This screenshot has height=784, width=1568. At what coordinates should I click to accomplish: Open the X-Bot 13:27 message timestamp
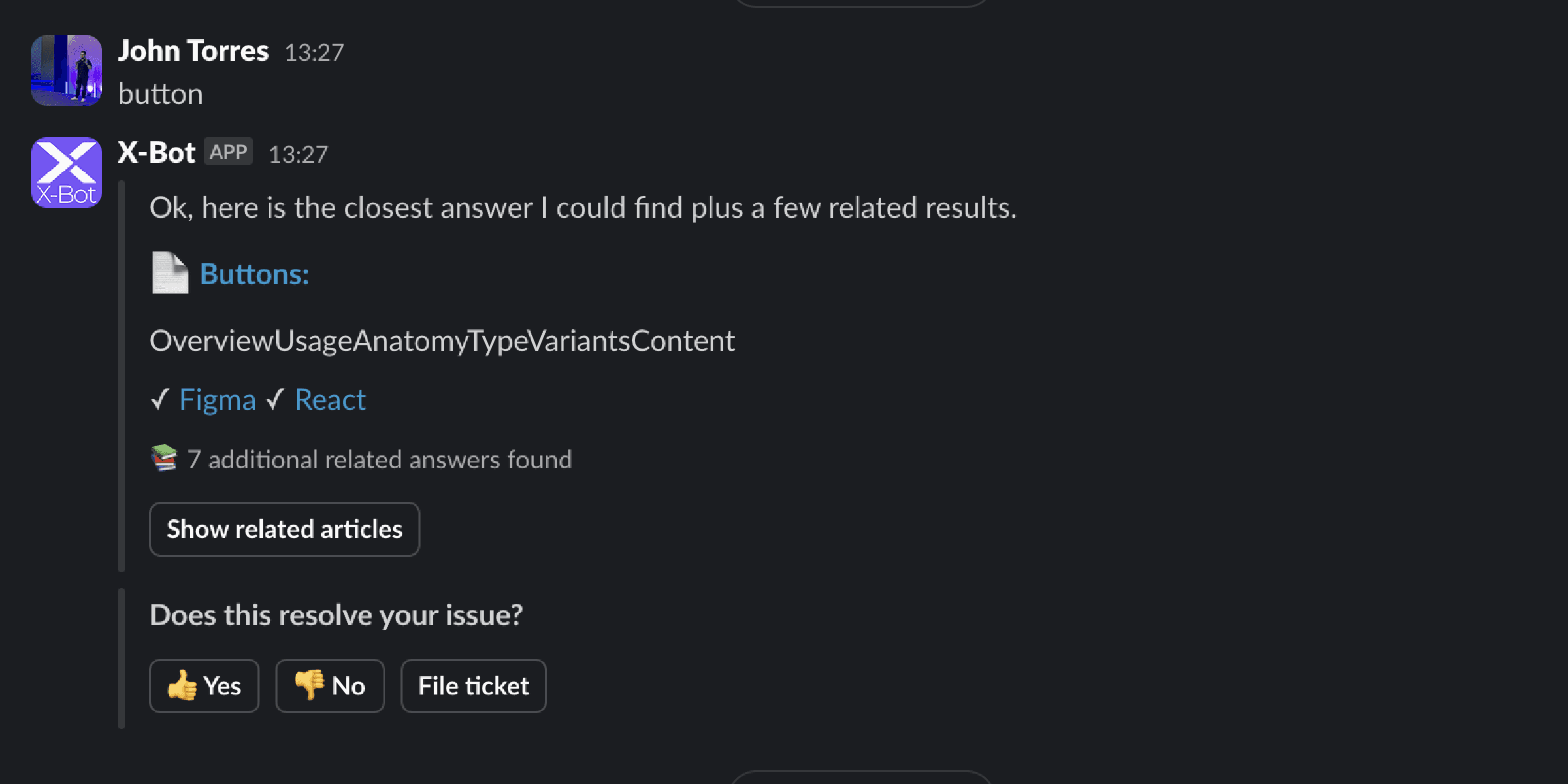click(x=299, y=154)
